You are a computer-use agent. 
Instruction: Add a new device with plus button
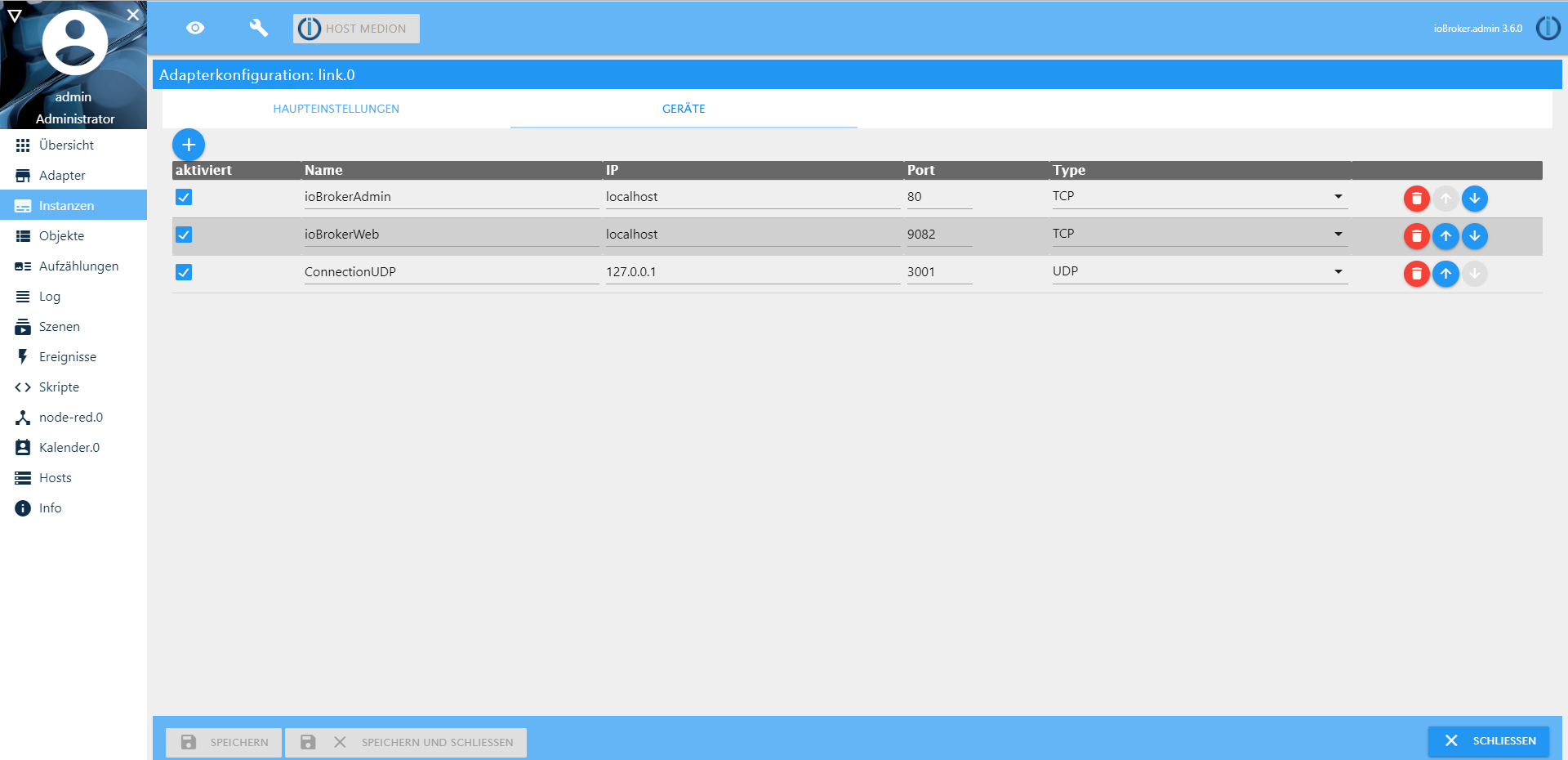click(189, 145)
